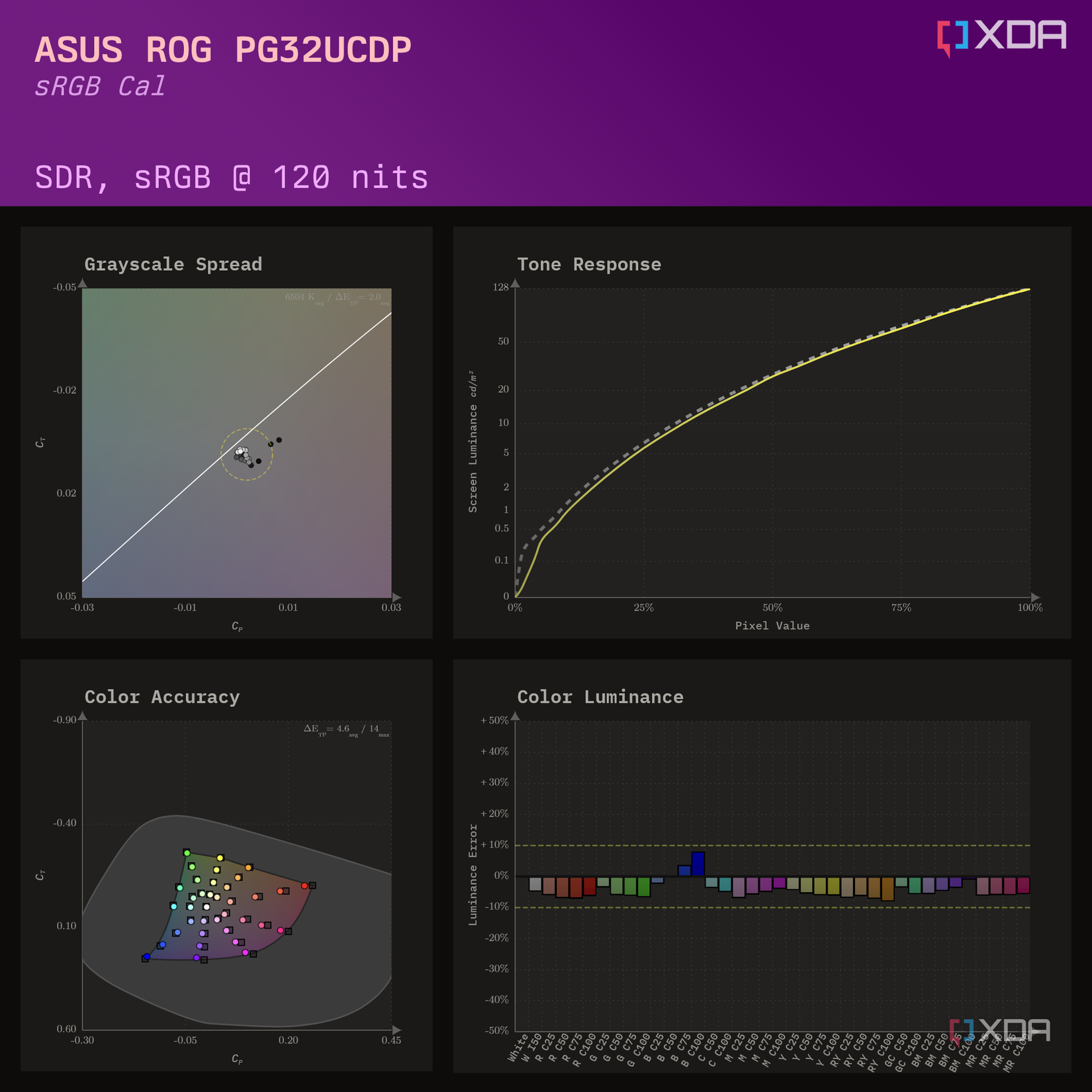Click the sRGB Cal subtitle
The width and height of the screenshot is (1092, 1092).
pyautogui.click(x=100, y=87)
